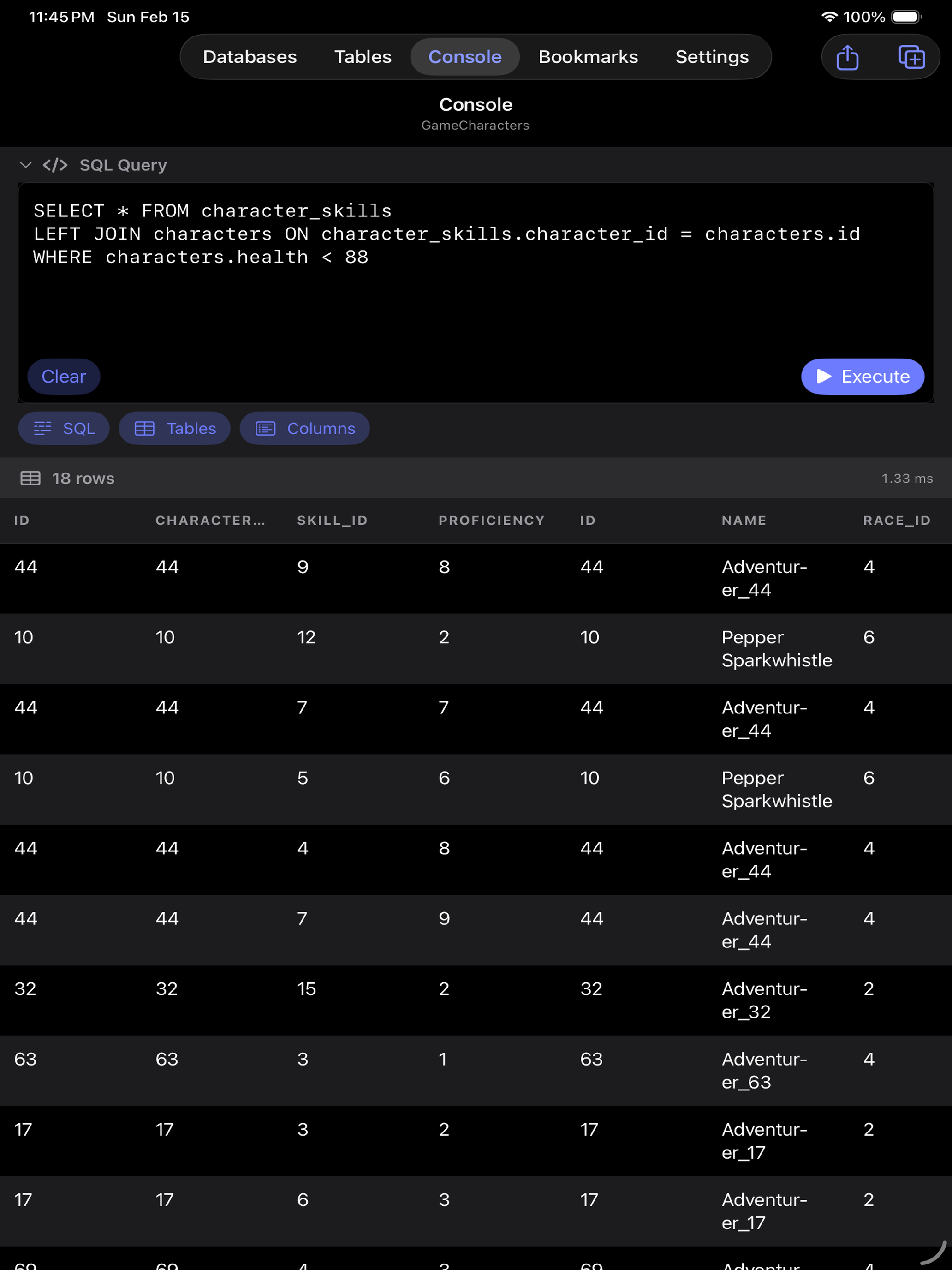Execute the SQL query

(863, 377)
